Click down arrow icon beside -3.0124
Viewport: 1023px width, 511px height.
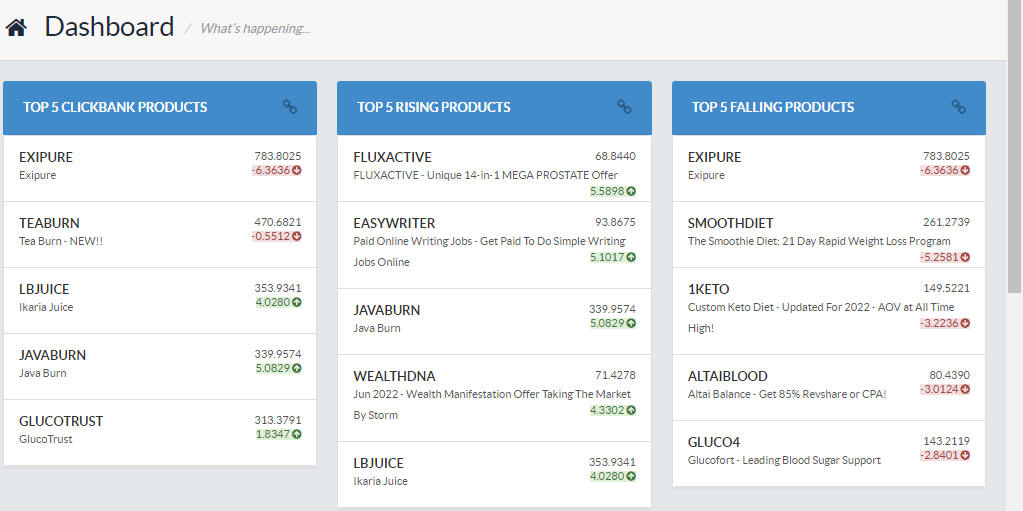[x=965, y=390]
